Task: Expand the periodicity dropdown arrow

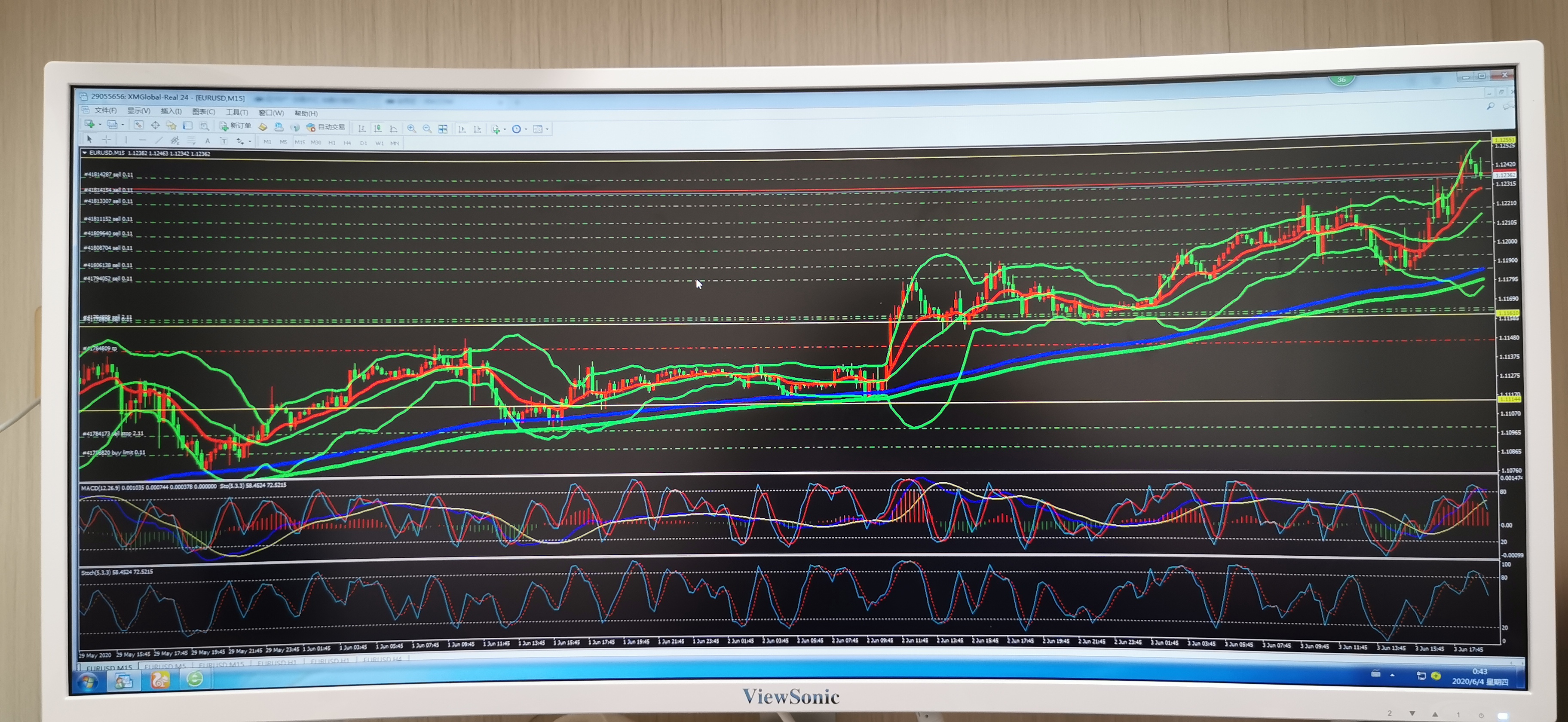Action: coord(526,129)
